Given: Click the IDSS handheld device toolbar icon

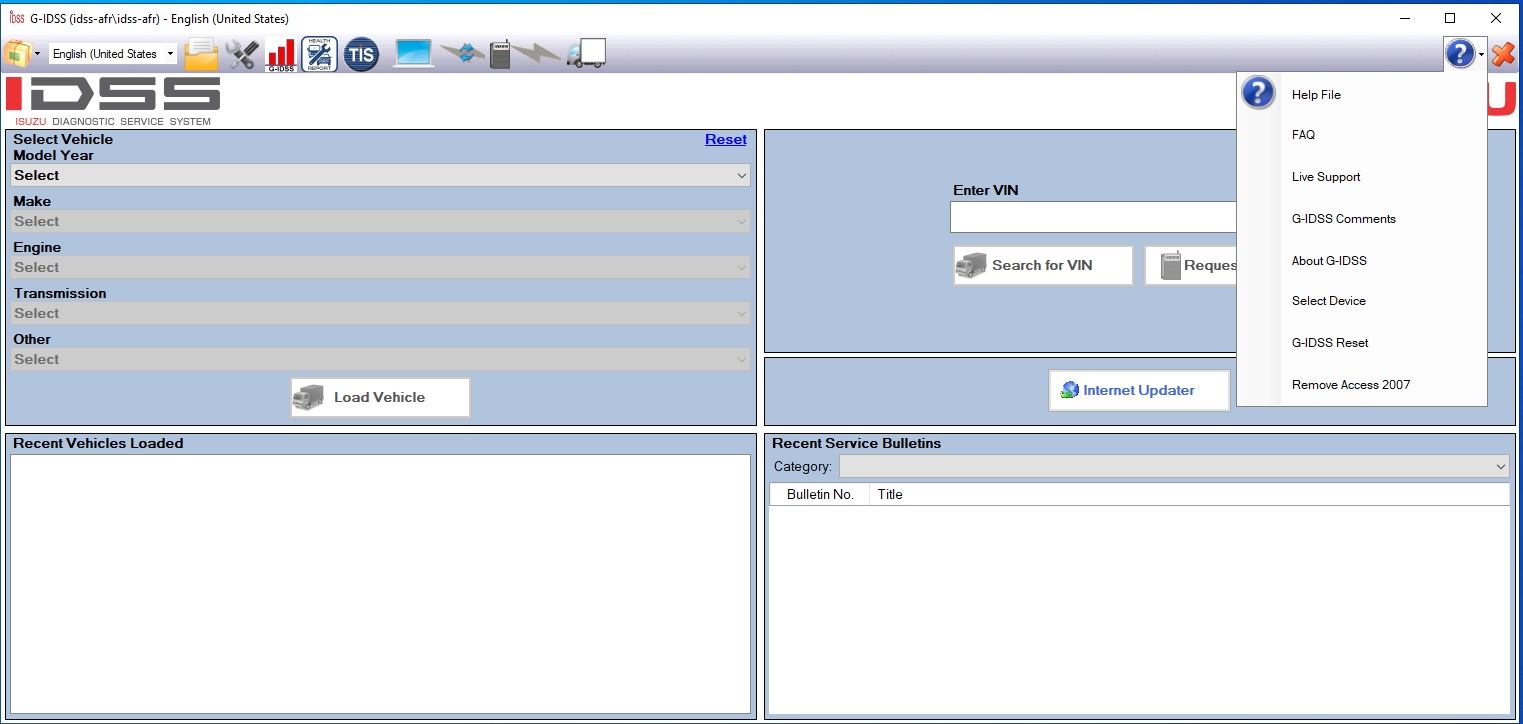Looking at the screenshot, I should click(x=500, y=54).
